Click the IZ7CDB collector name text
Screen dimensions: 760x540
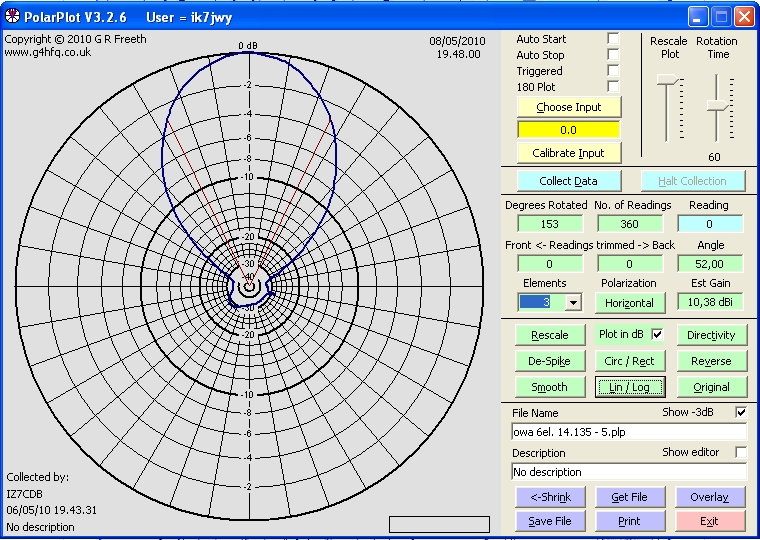(24, 494)
